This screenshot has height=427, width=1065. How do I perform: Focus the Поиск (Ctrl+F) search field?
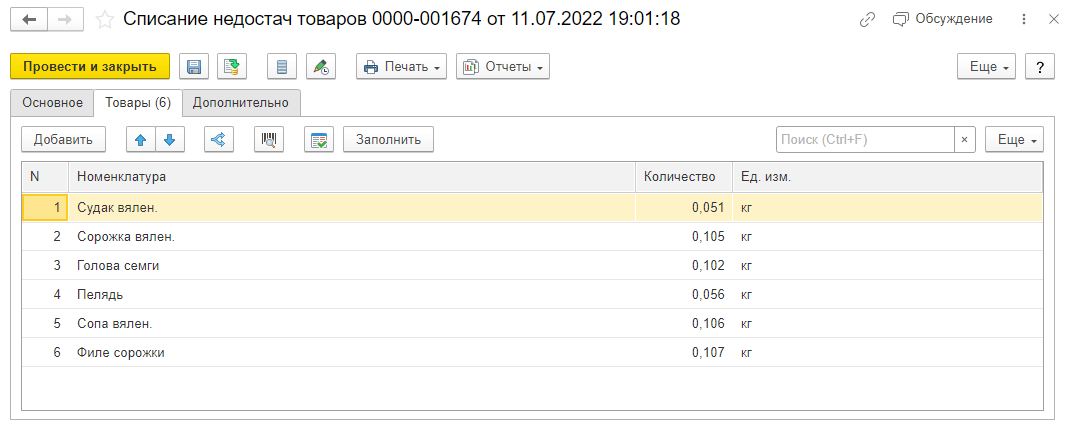coord(864,140)
